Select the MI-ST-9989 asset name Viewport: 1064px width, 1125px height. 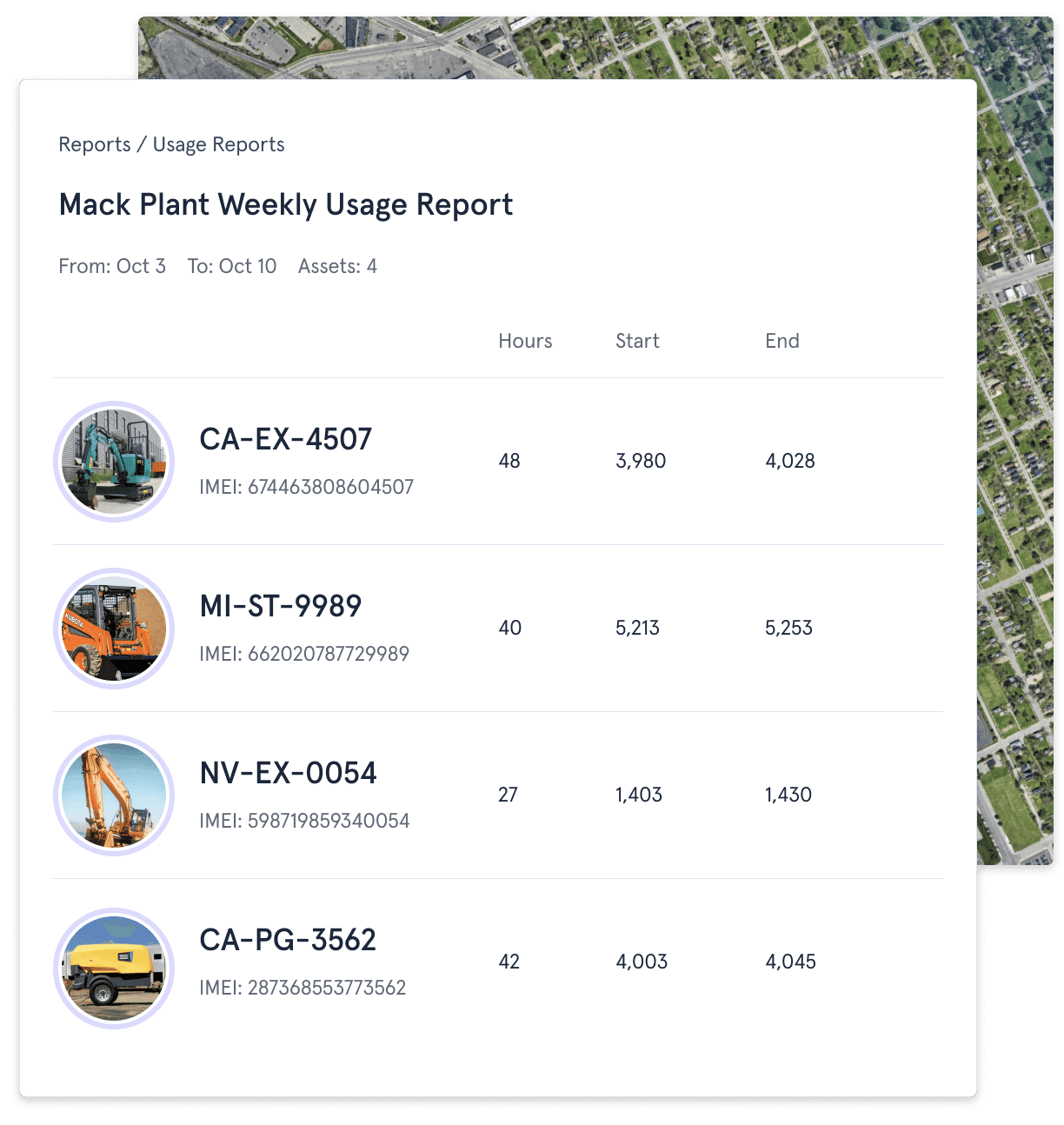(x=280, y=606)
